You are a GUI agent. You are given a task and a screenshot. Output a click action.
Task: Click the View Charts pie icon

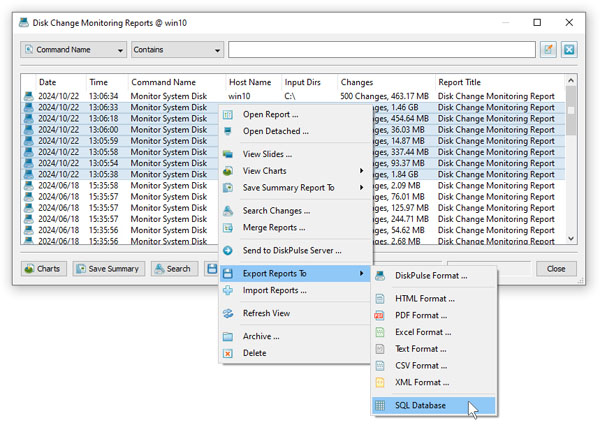click(228, 171)
